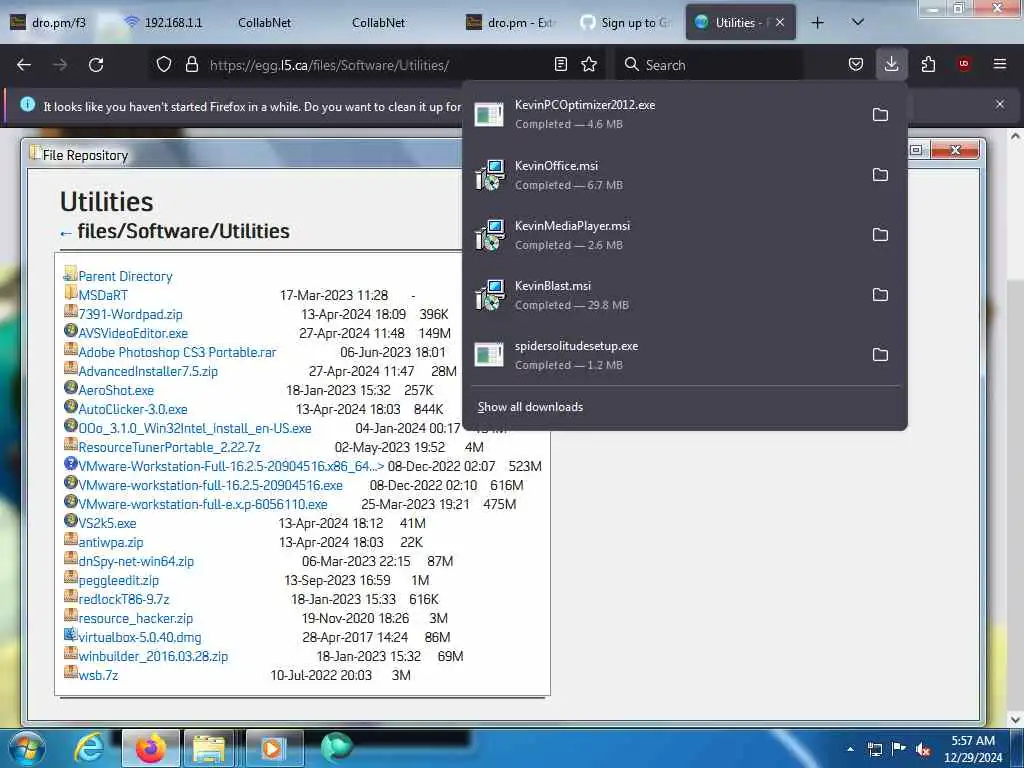Dismiss the Firefox refresh notification bar

coord(1000,104)
